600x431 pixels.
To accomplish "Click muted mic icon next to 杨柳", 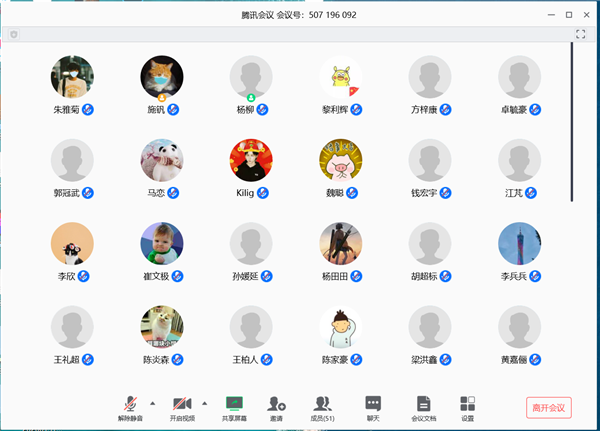I will pyautogui.click(x=262, y=110).
